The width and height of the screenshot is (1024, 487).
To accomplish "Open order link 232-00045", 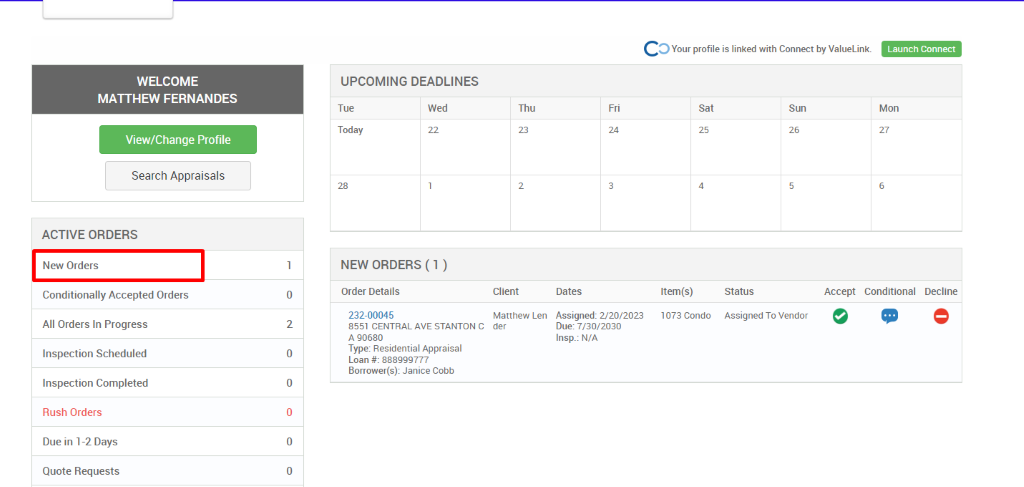I will click(x=371, y=315).
